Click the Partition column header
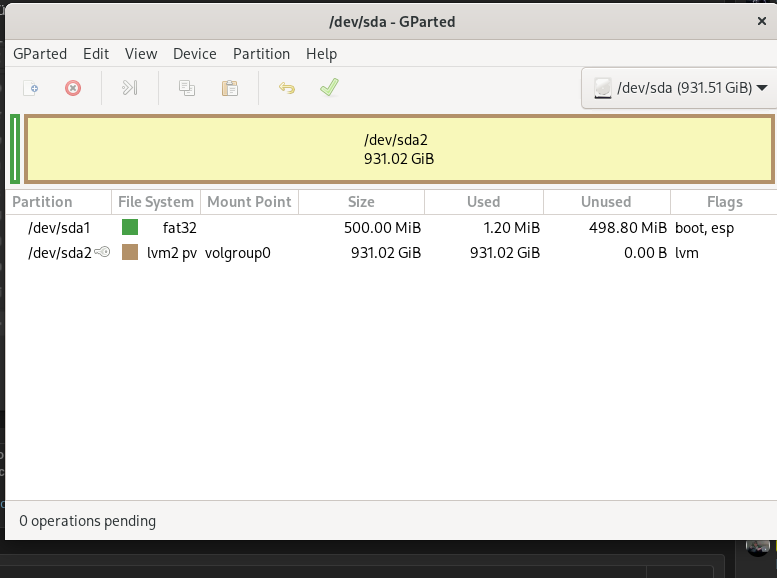Image resolution: width=777 pixels, height=578 pixels. (58, 202)
